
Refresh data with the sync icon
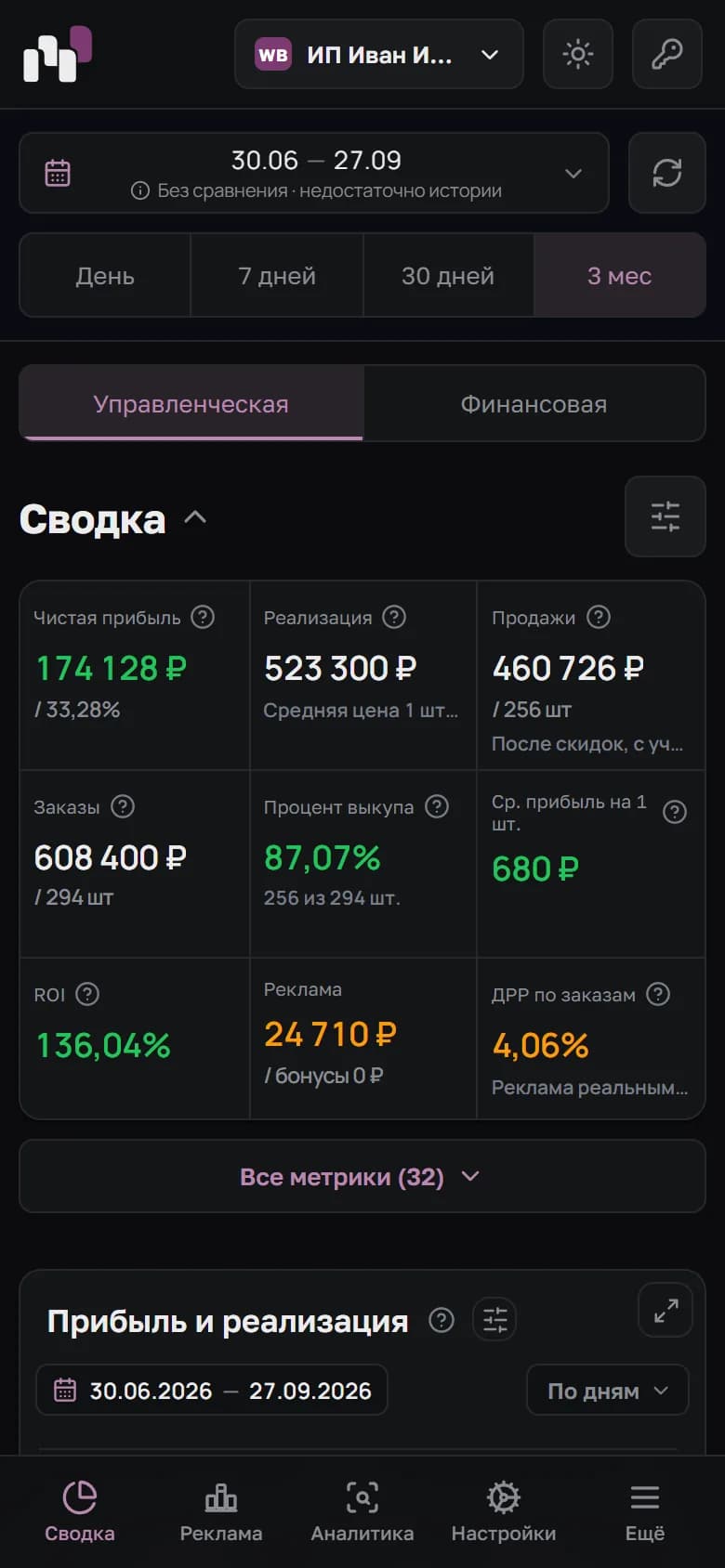click(666, 173)
